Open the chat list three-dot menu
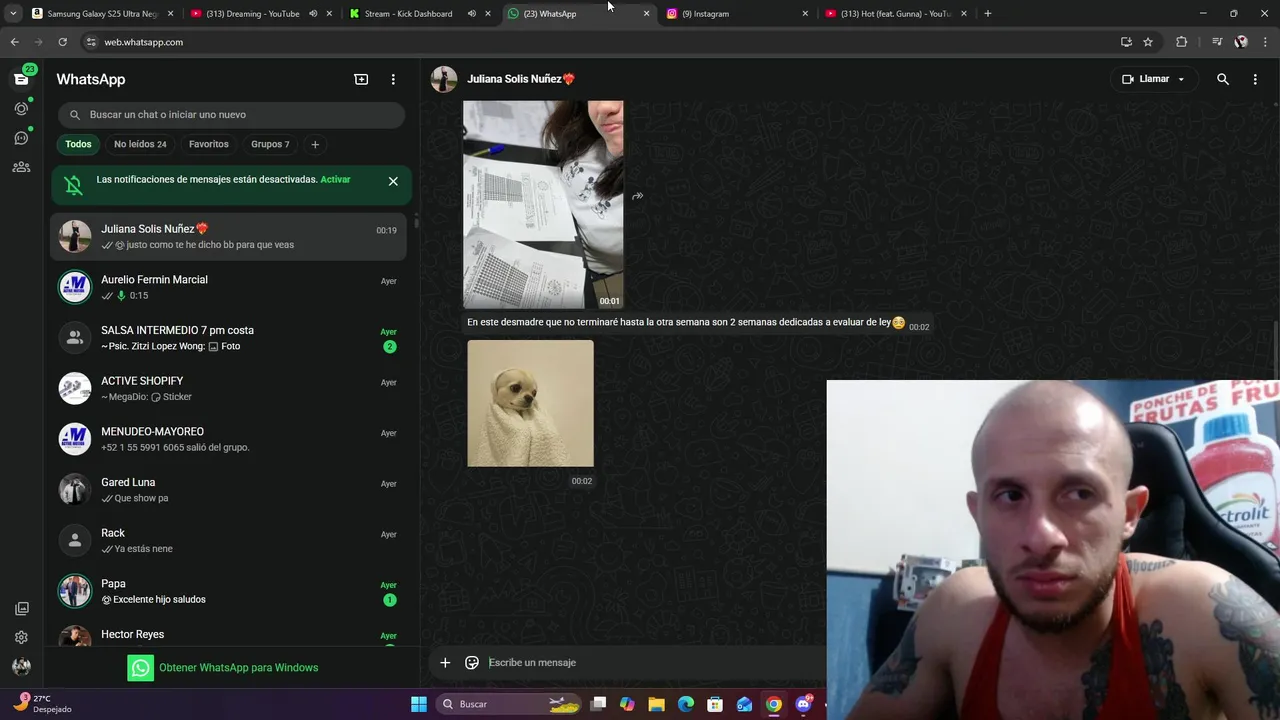 coord(393,79)
